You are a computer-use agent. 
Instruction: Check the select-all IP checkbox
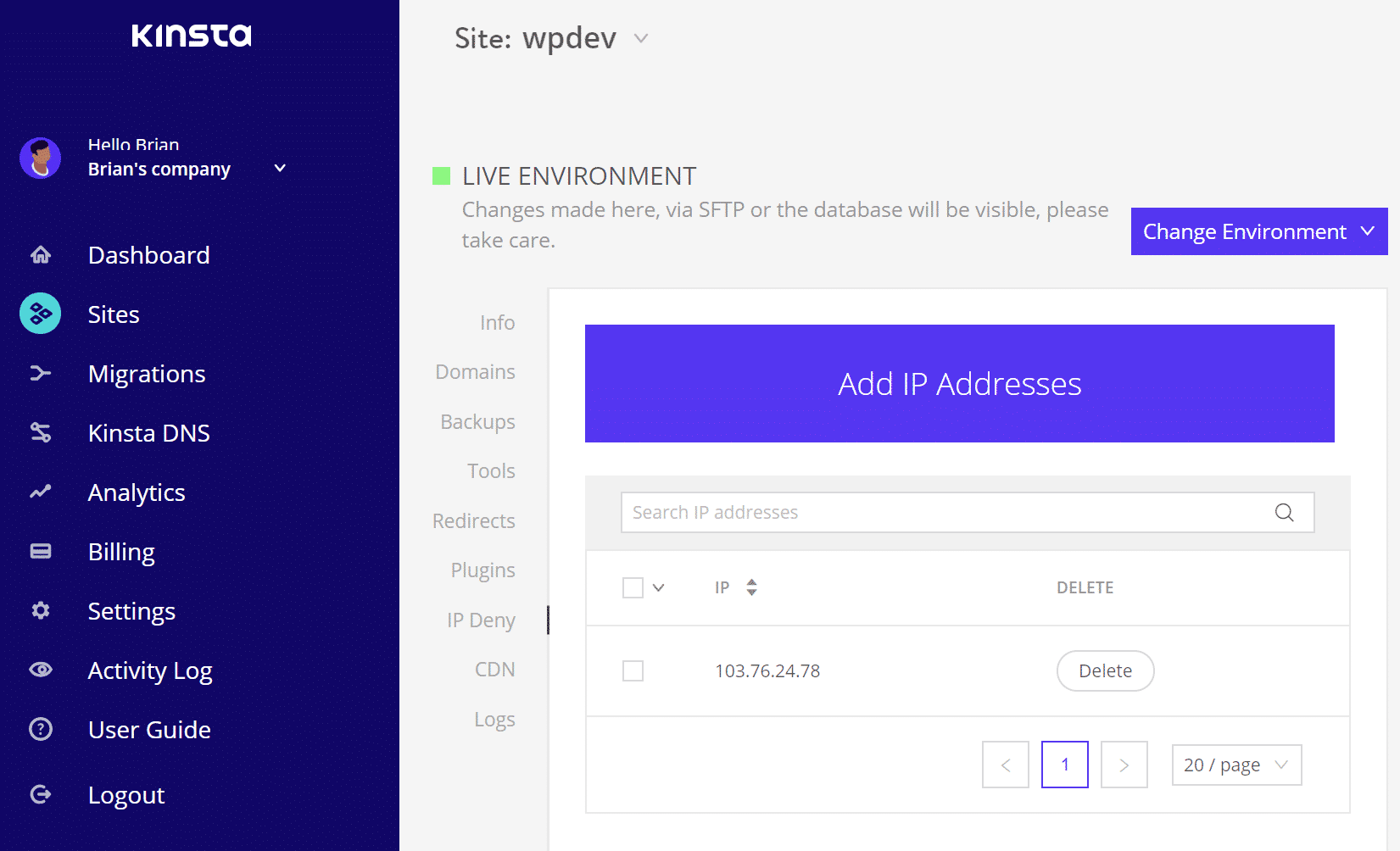(x=633, y=587)
